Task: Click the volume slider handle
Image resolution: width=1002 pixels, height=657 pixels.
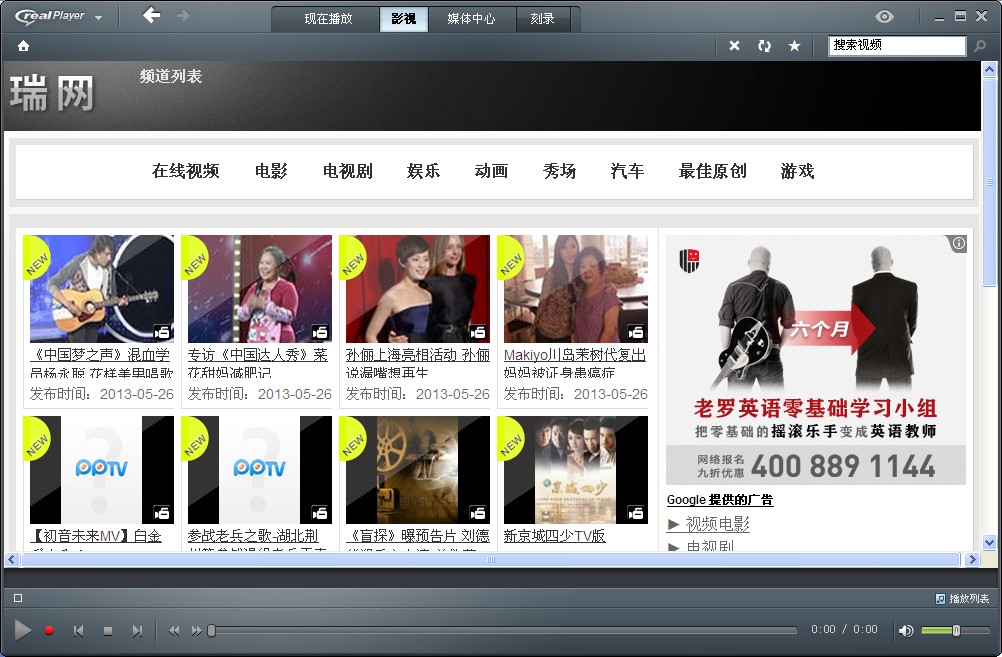Action: (956, 630)
